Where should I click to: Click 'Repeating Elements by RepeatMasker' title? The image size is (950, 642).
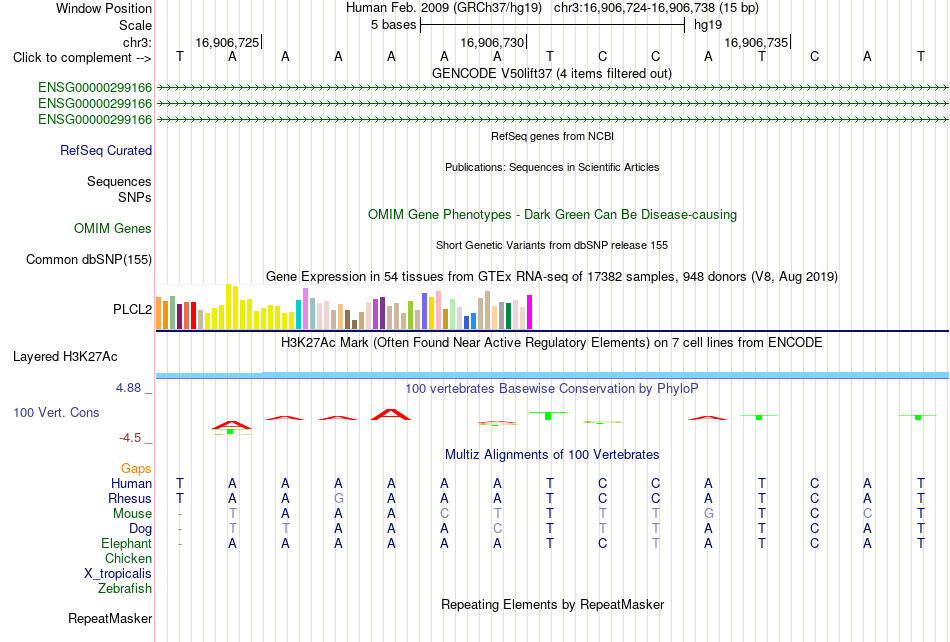click(552, 604)
